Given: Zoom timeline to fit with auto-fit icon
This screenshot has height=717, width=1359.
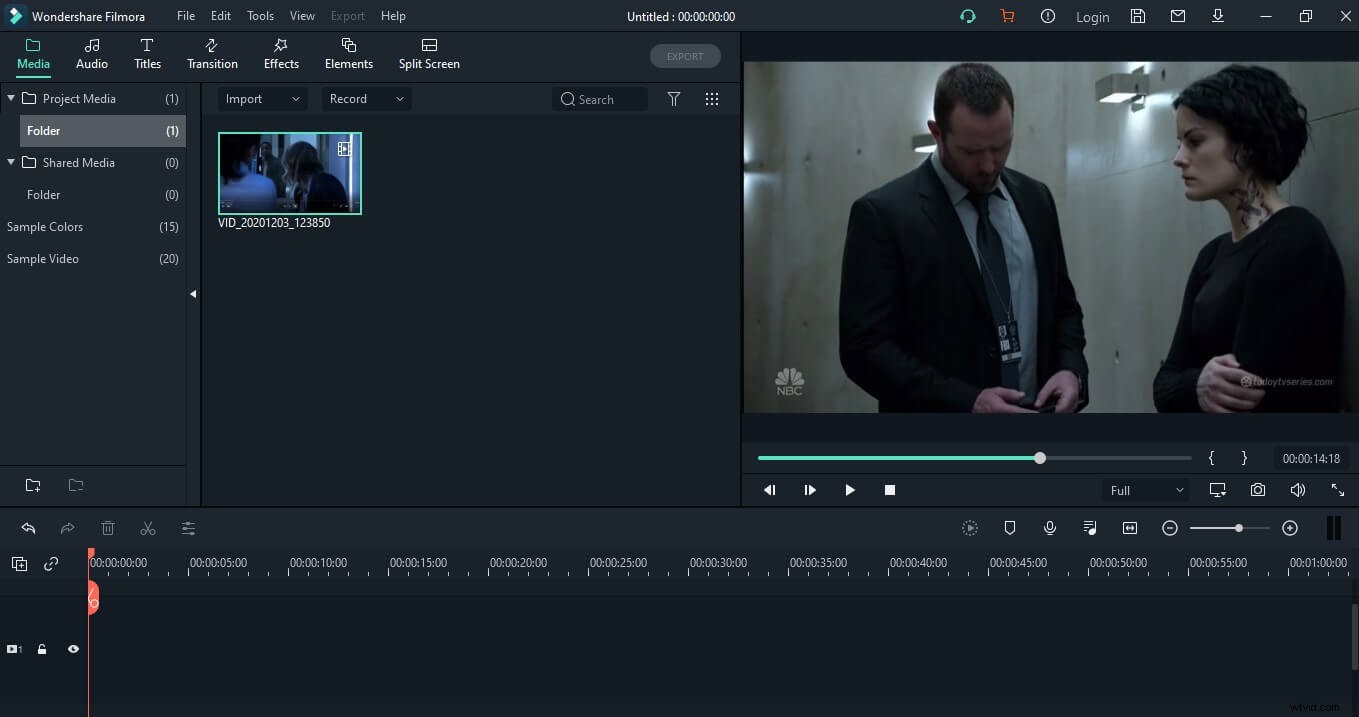Looking at the screenshot, I should [1130, 528].
